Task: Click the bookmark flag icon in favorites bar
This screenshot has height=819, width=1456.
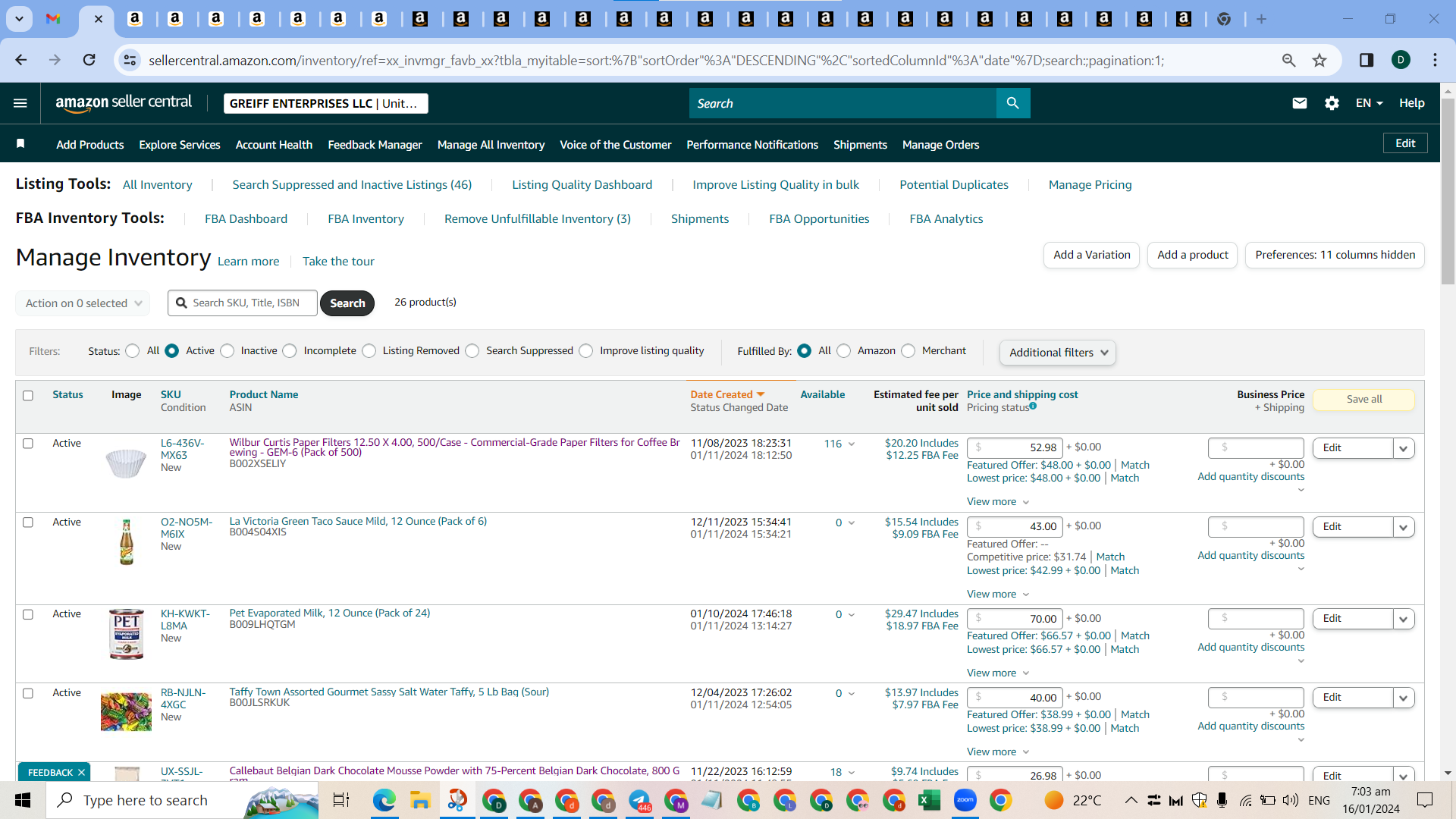Action: (20, 144)
